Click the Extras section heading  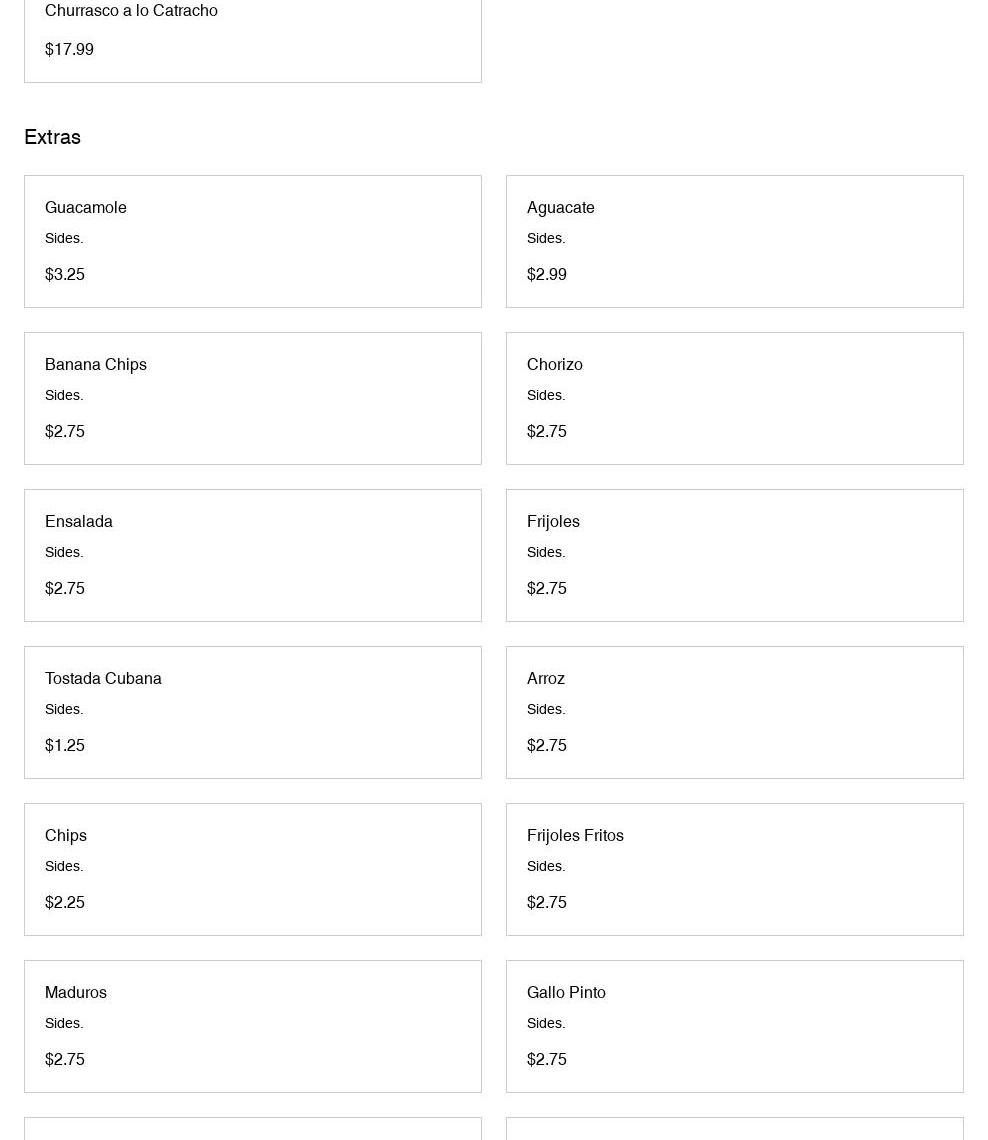click(53, 137)
